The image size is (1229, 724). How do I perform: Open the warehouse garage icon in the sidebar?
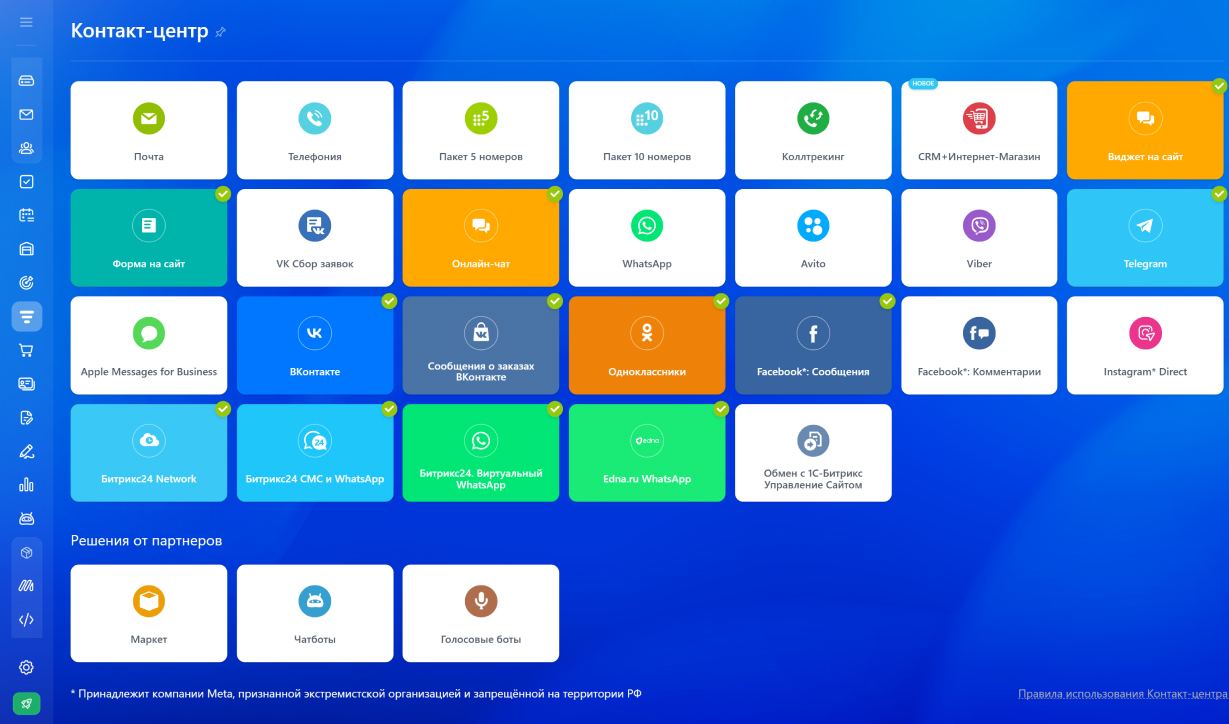click(x=26, y=249)
